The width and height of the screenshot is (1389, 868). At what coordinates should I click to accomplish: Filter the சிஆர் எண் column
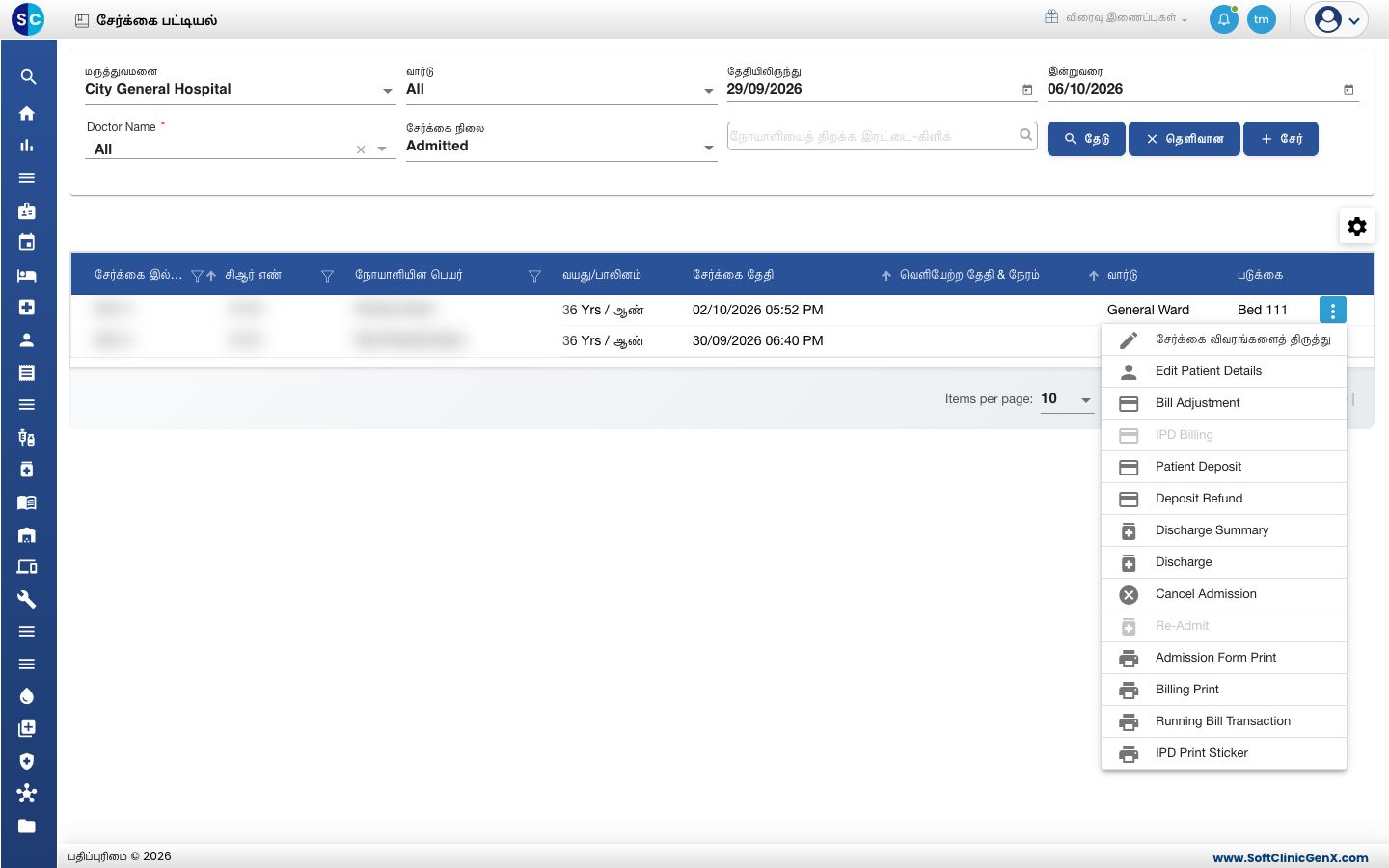(x=327, y=276)
